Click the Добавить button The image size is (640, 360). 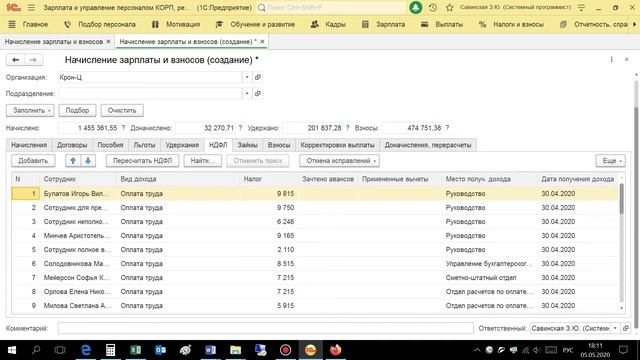tap(33, 161)
